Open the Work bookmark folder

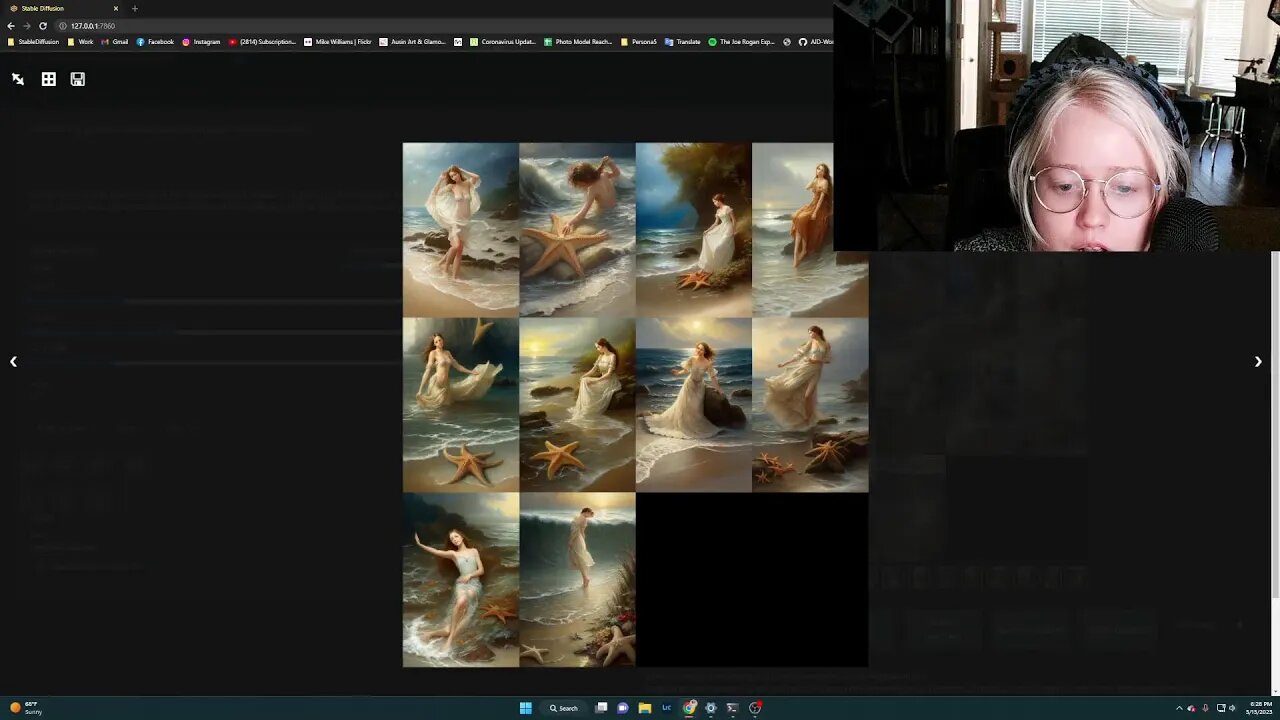[x=80, y=42]
